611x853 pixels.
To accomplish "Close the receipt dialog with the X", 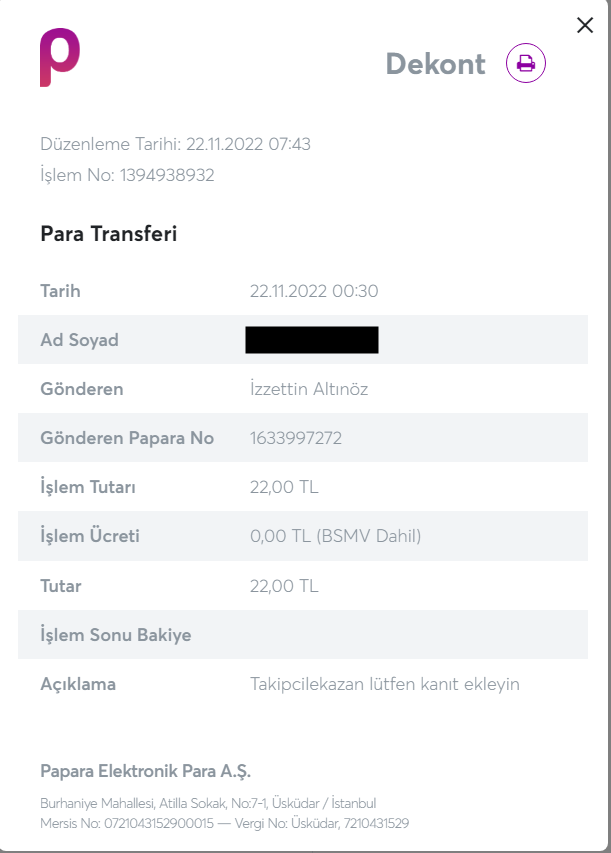I will [585, 26].
